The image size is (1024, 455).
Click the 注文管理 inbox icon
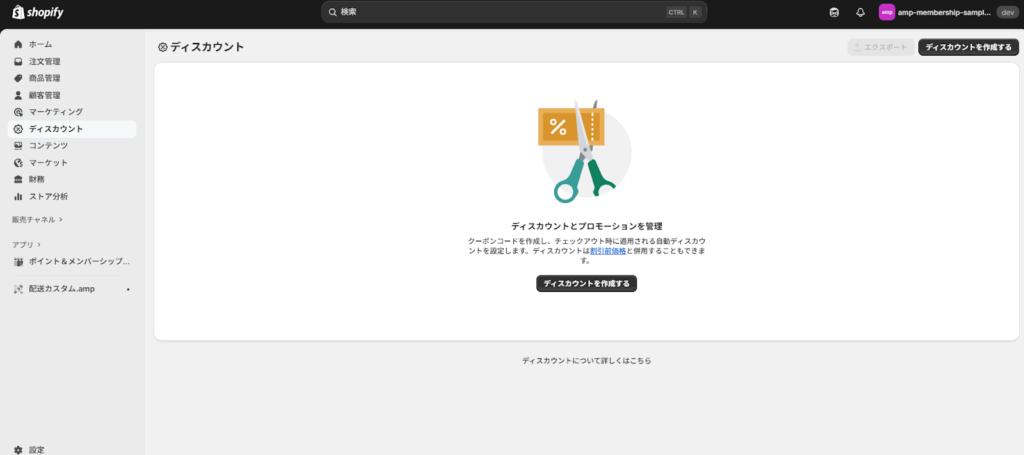point(18,62)
